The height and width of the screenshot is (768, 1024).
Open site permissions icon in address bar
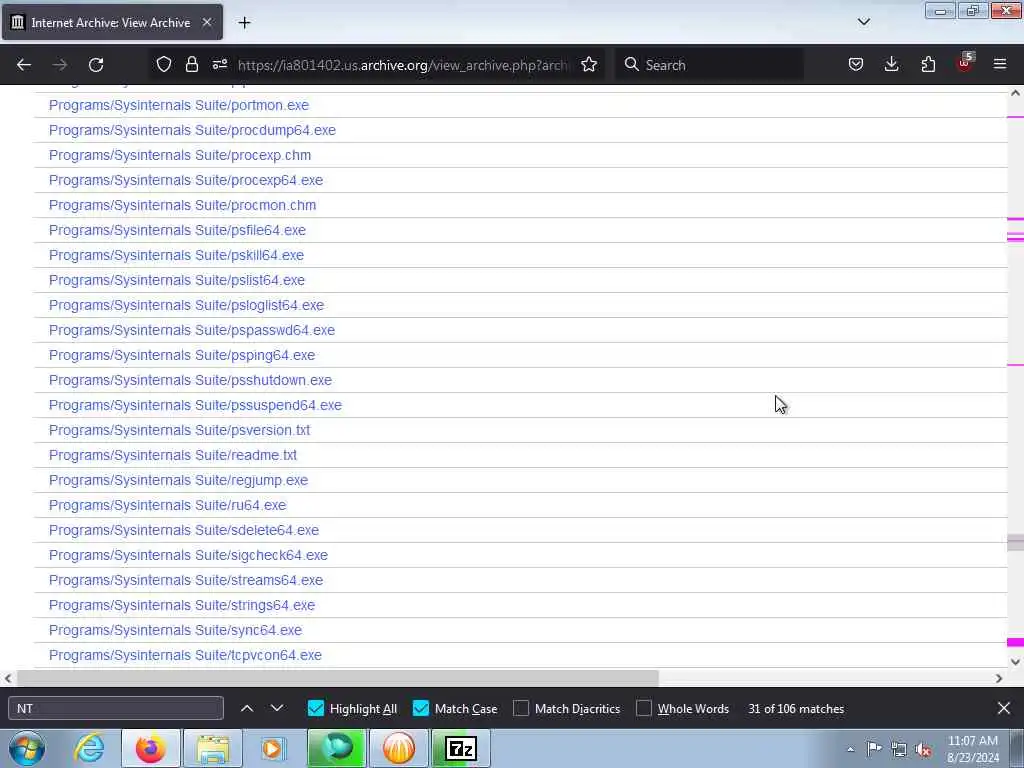point(219,65)
